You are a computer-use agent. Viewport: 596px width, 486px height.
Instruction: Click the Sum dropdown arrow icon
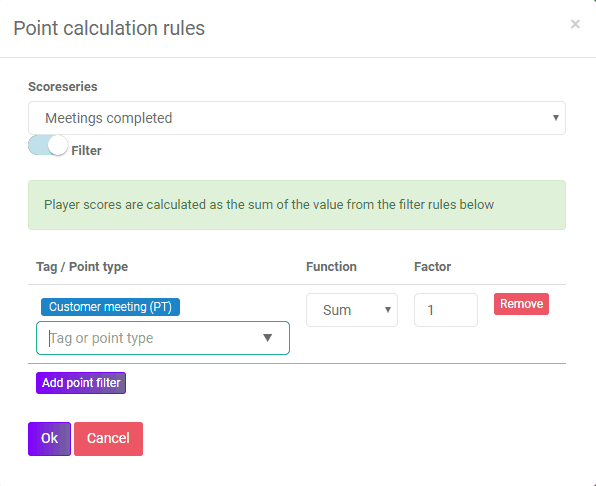[388, 310]
